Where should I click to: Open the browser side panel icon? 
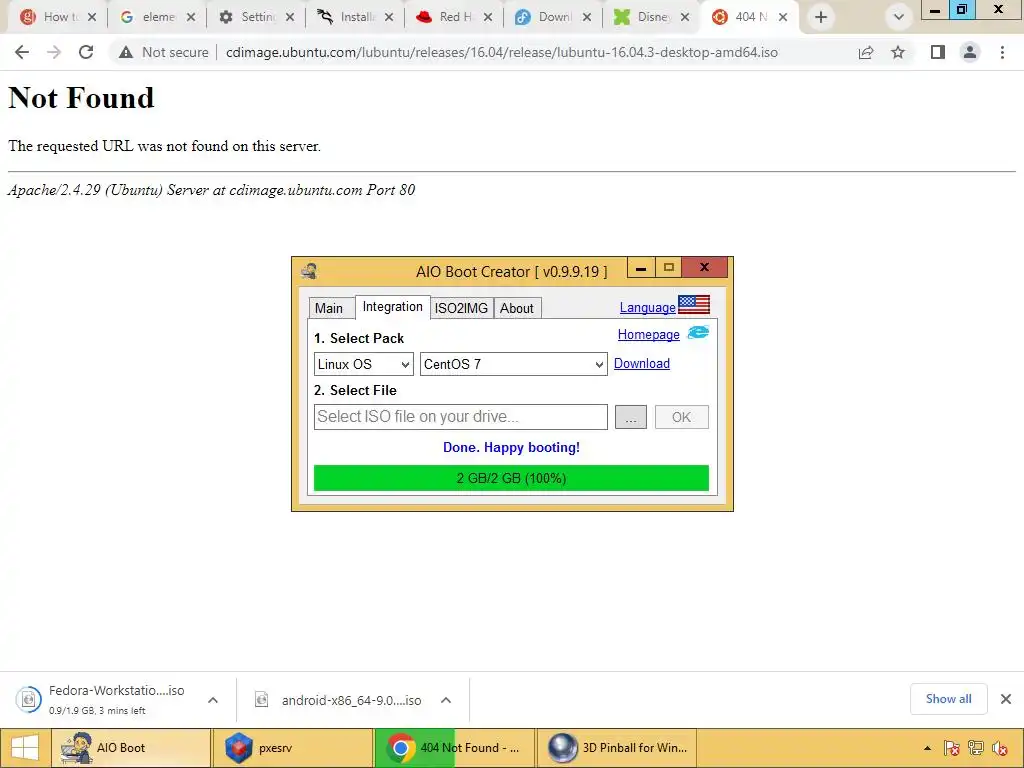click(938, 52)
